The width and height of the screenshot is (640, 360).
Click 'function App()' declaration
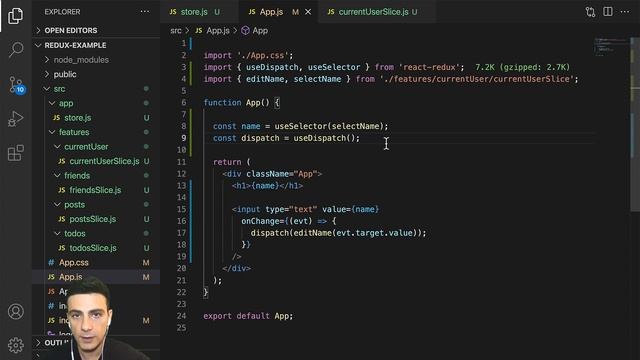237,102
